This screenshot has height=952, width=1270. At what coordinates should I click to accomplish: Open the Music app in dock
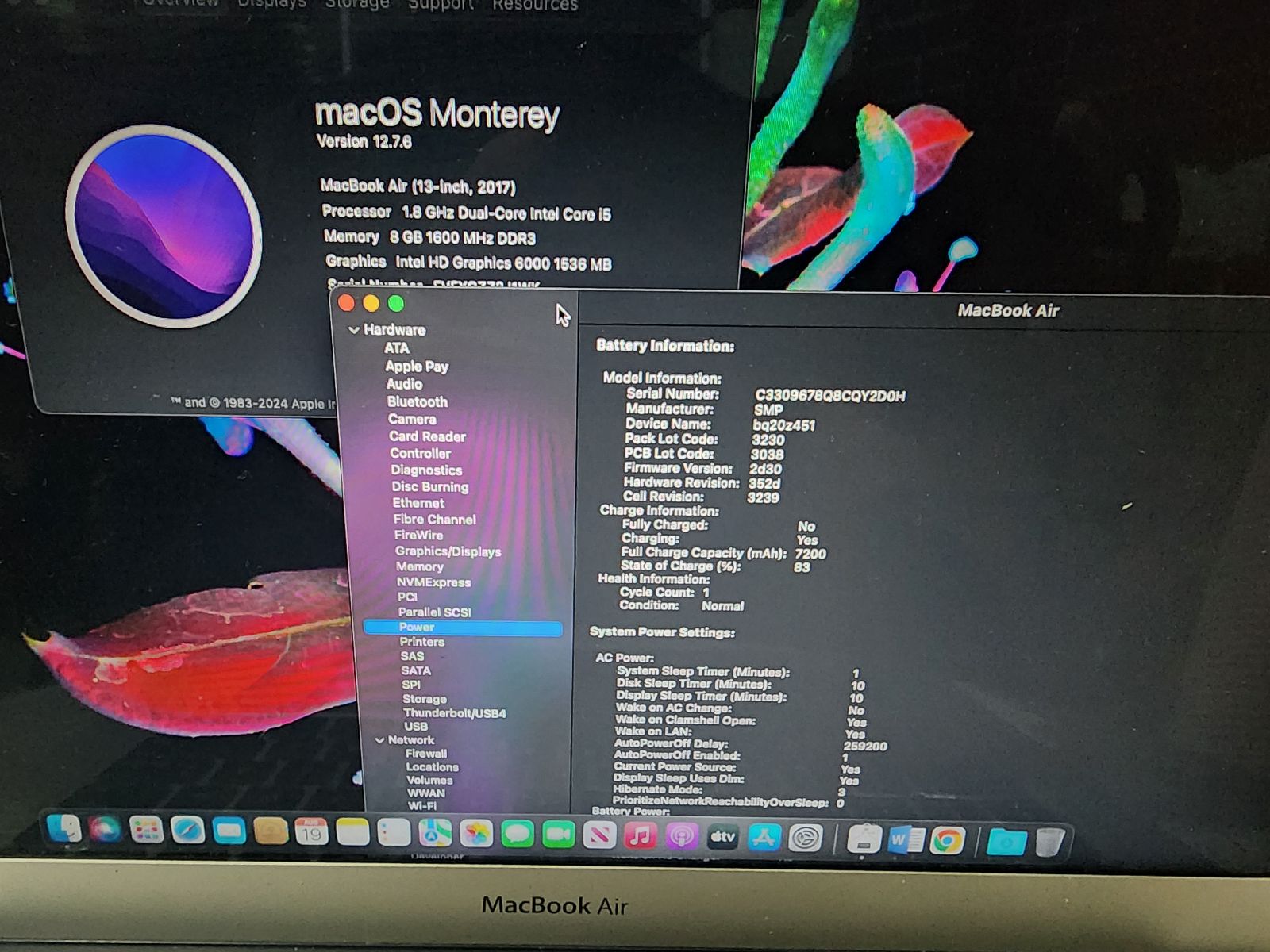click(641, 835)
